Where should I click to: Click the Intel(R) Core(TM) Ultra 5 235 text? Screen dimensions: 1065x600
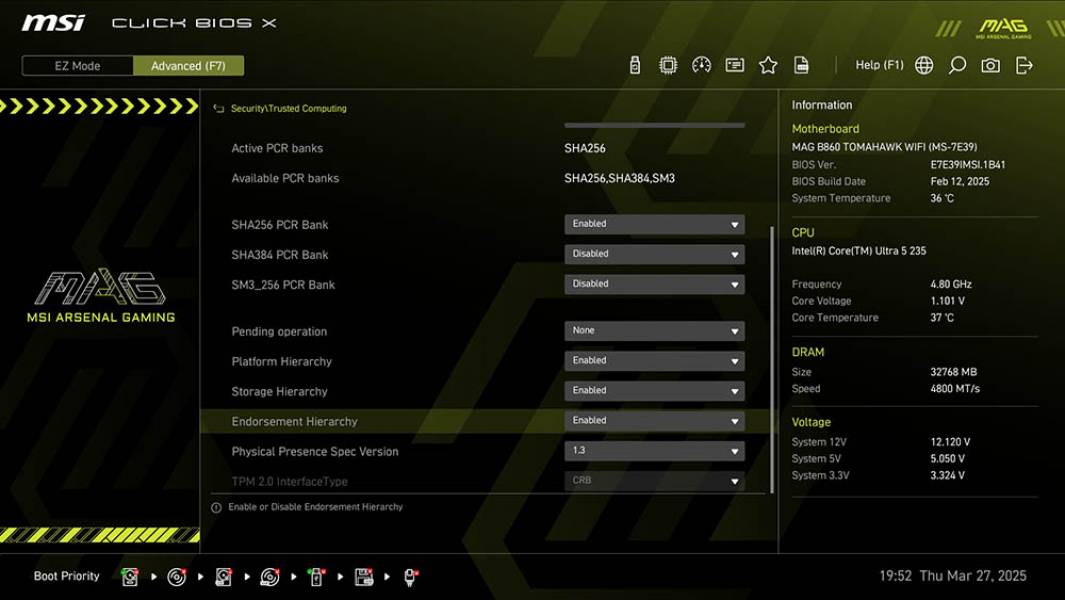pyautogui.click(x=859, y=251)
